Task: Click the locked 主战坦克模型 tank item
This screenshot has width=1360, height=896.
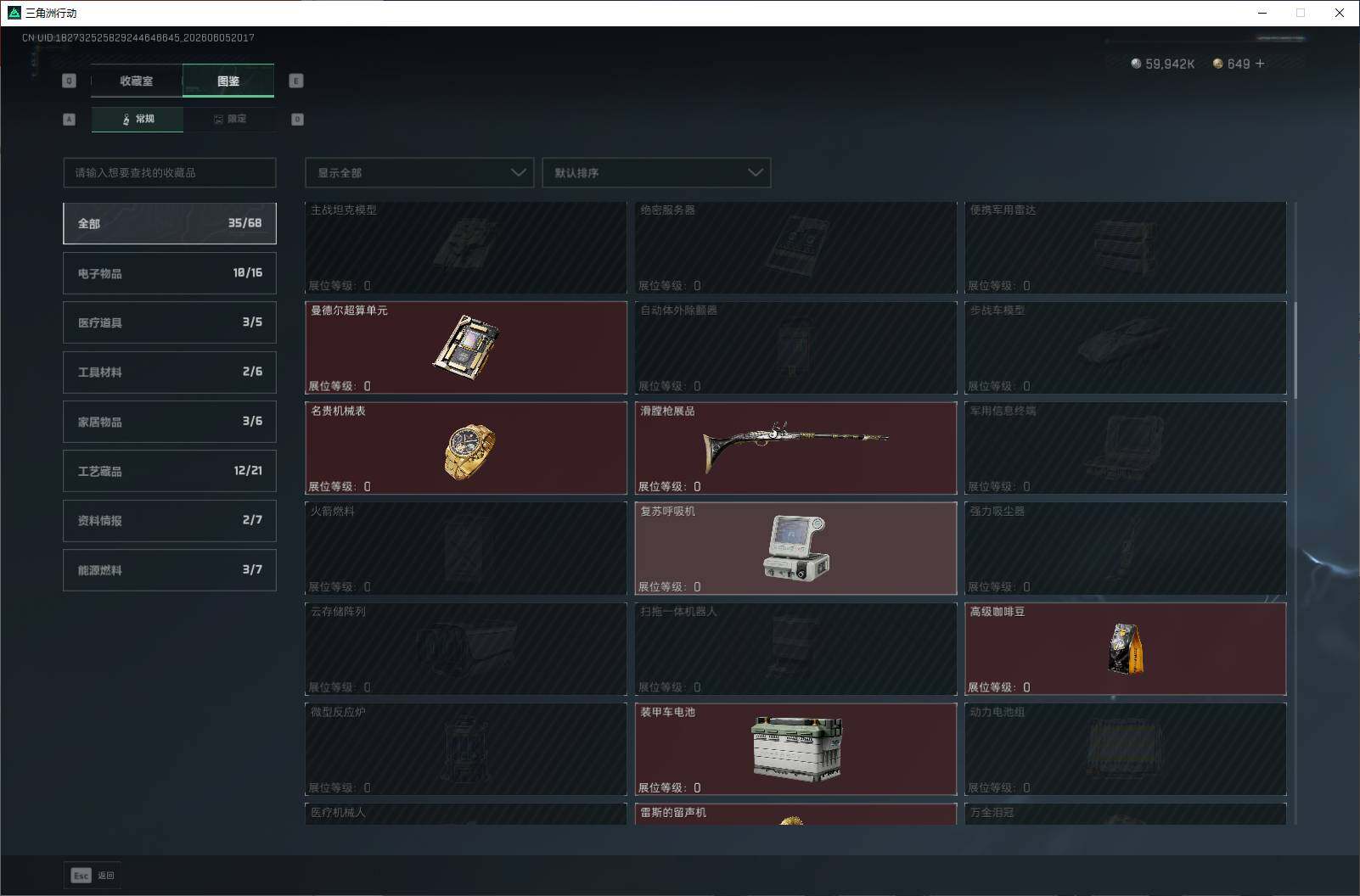Action: point(466,247)
